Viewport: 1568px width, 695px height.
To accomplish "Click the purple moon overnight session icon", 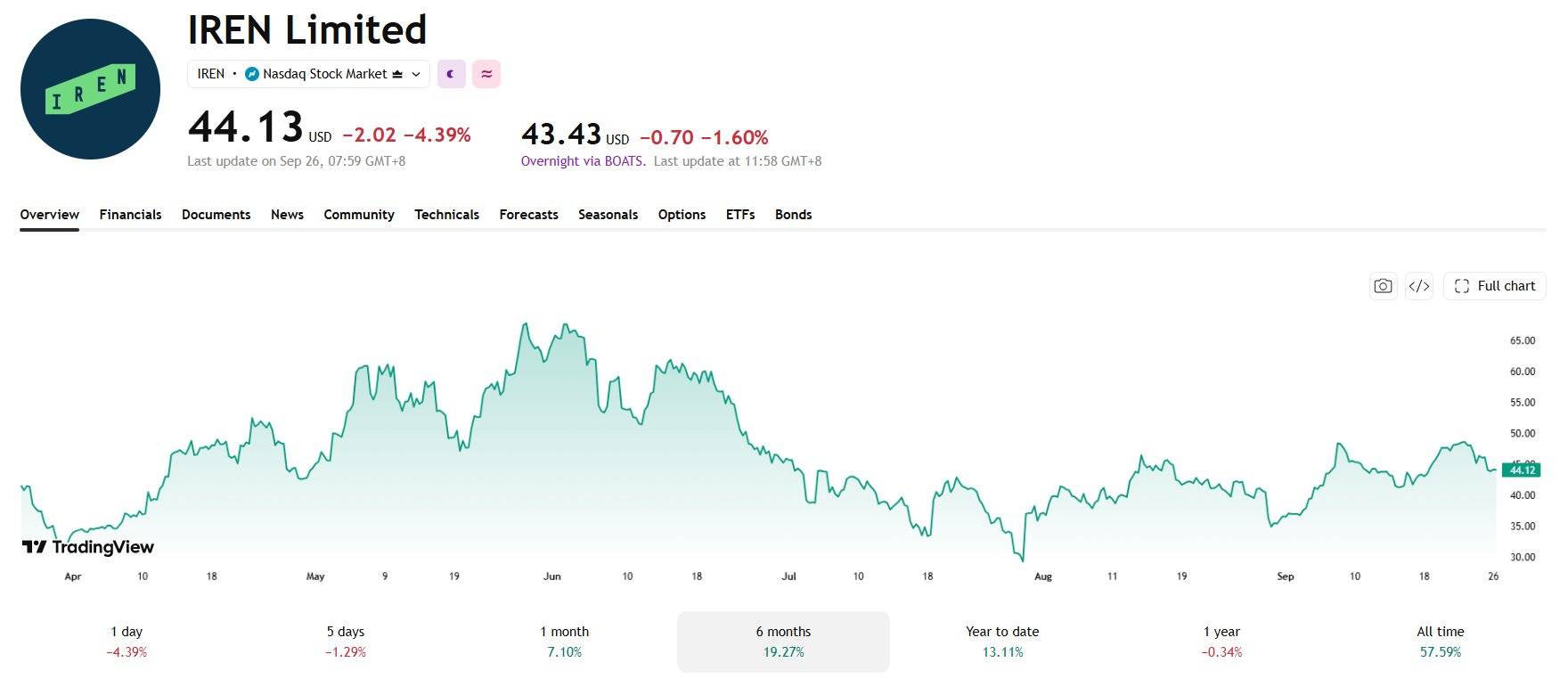I will [452, 74].
